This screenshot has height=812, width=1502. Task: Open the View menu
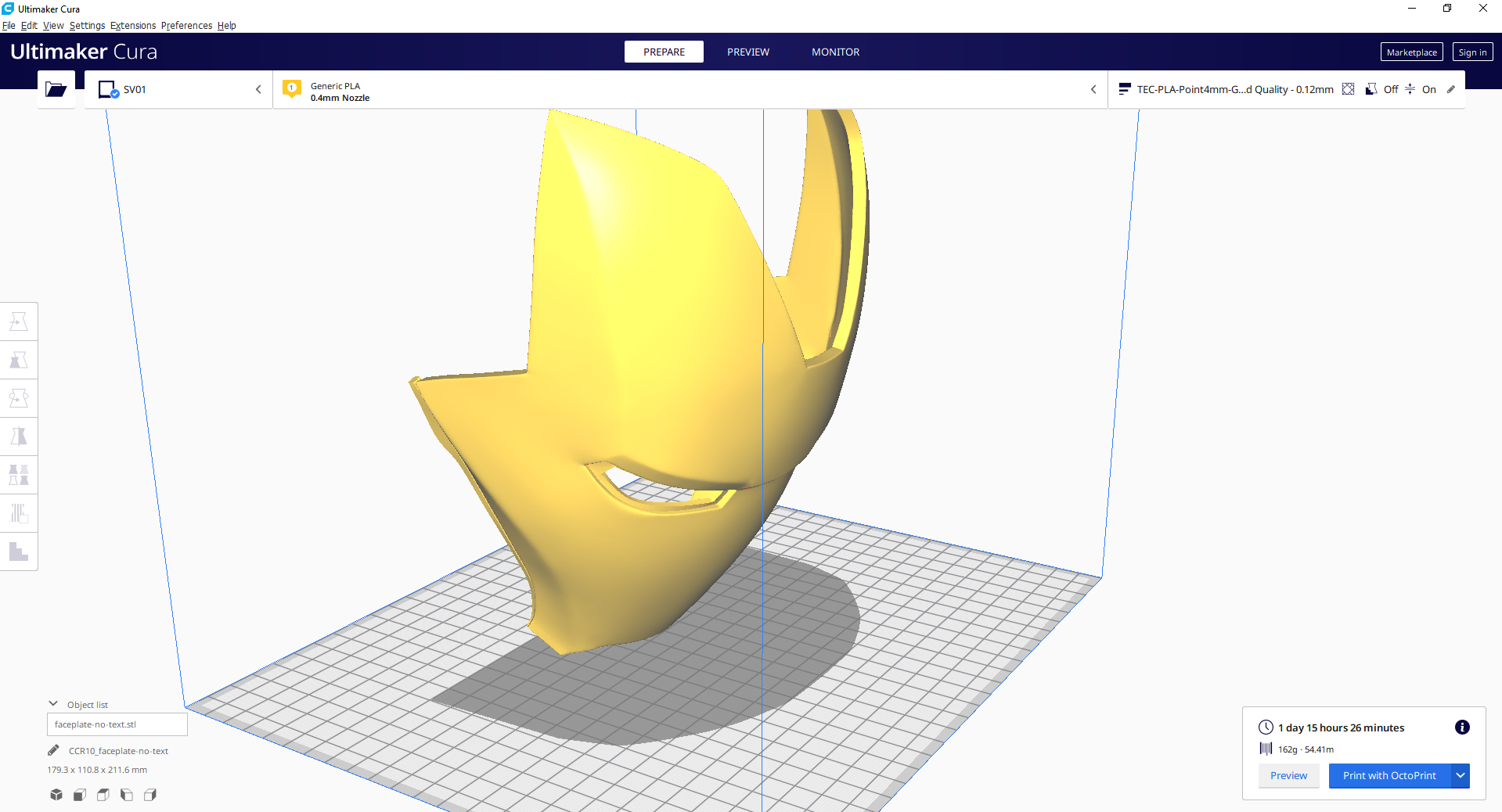pyautogui.click(x=53, y=25)
